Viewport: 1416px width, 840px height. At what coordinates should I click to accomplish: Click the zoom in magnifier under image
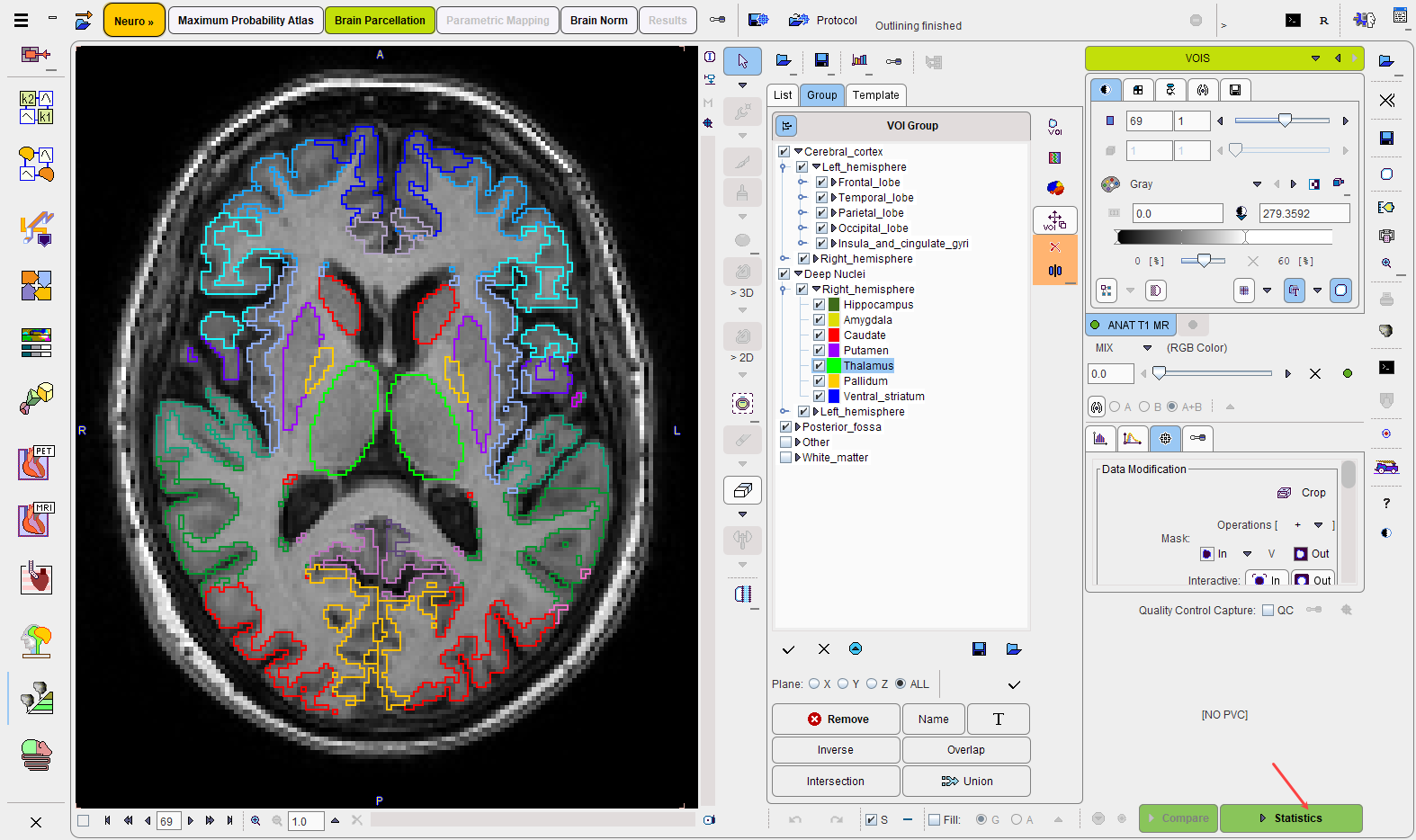click(255, 820)
